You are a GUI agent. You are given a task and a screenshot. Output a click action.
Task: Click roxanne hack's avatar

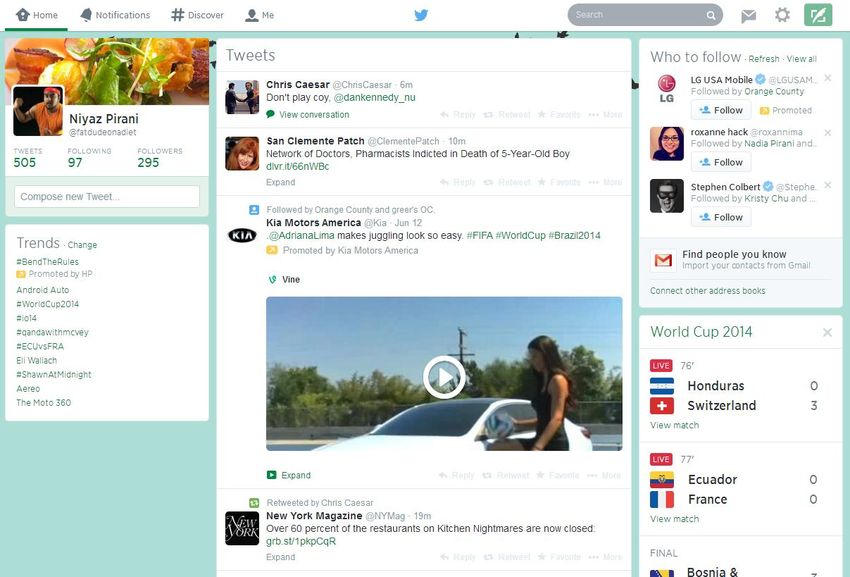click(667, 144)
